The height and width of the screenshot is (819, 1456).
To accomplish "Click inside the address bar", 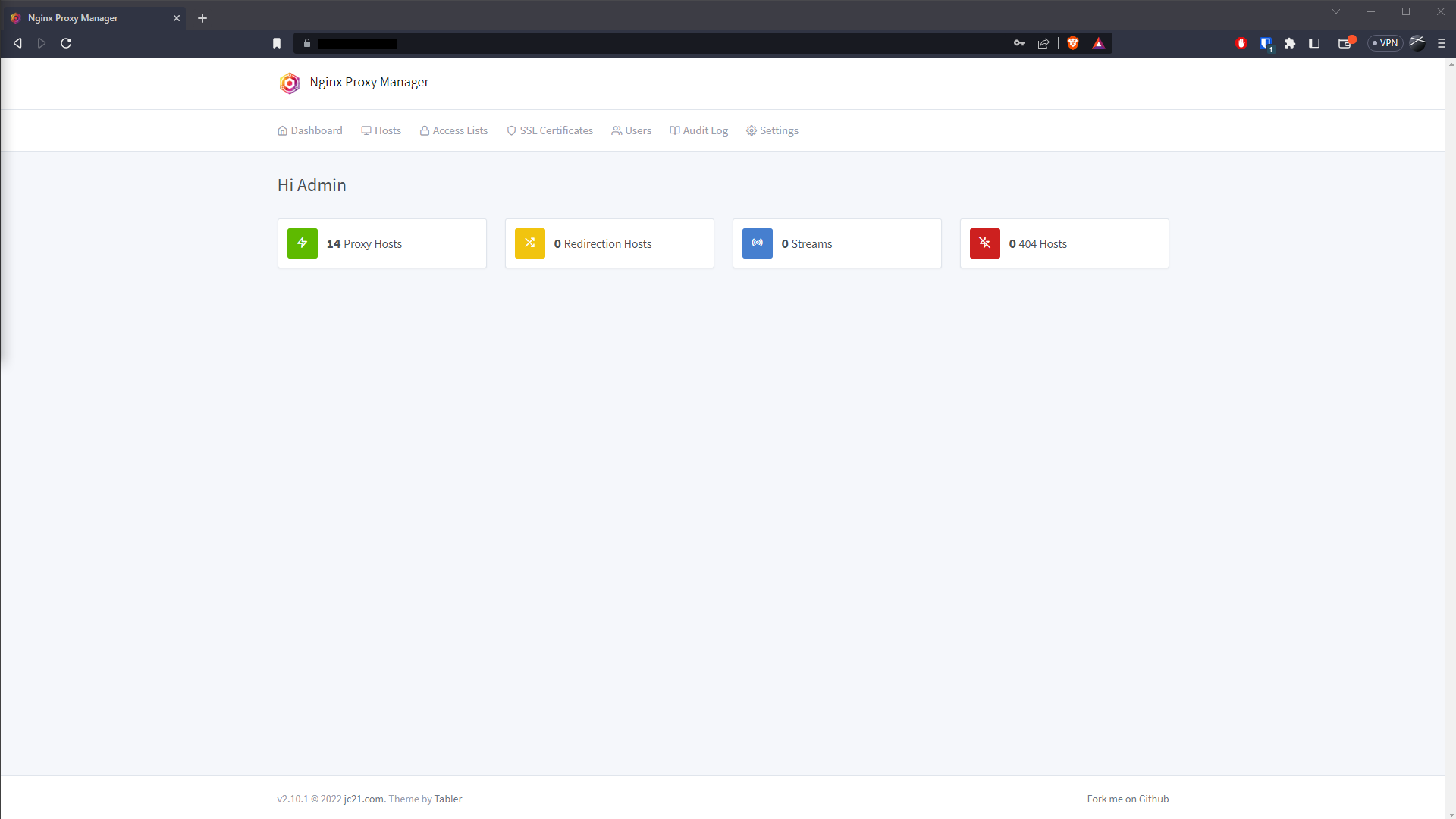I will (531, 43).
